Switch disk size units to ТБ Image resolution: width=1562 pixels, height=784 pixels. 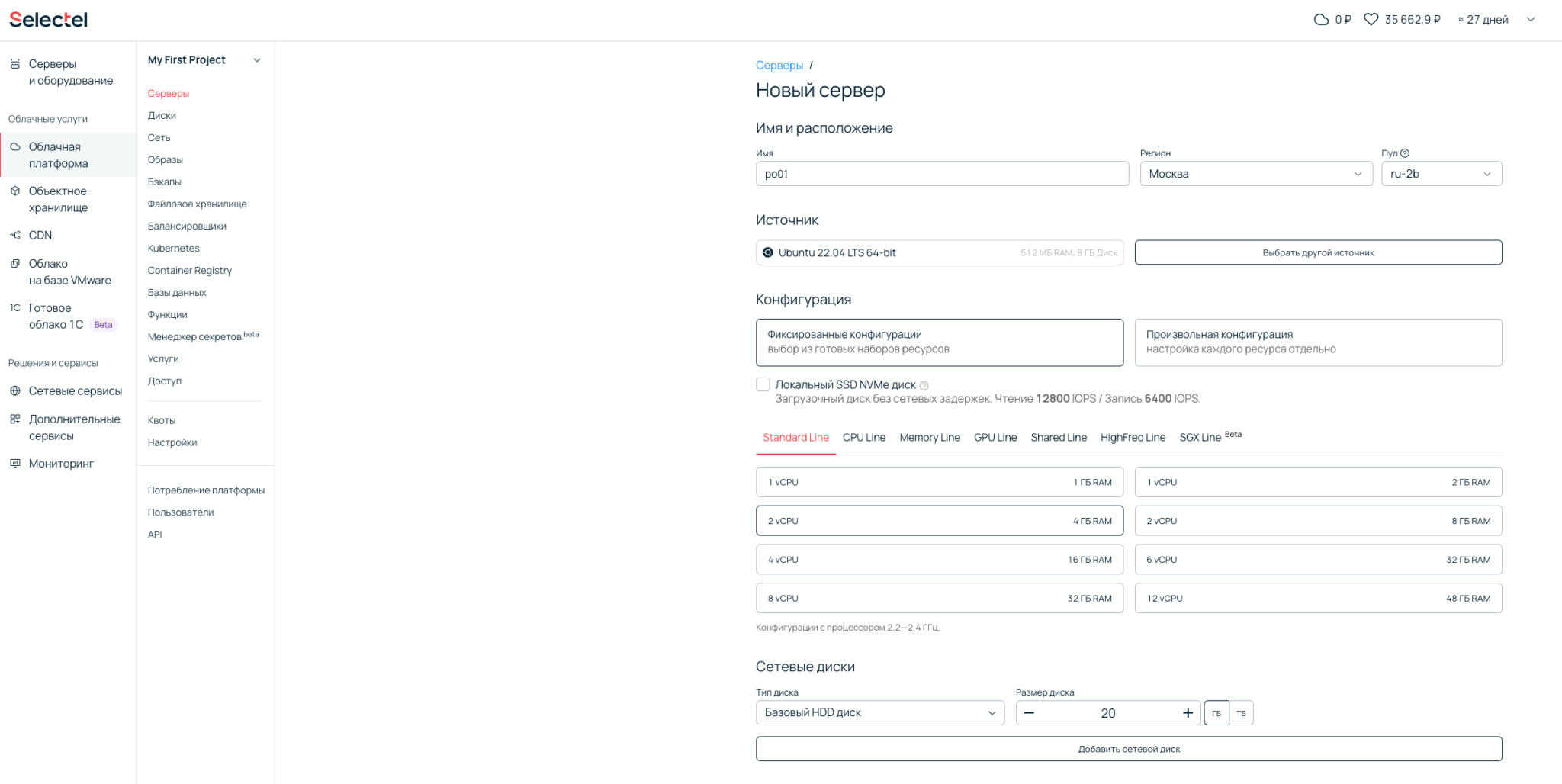(x=1242, y=712)
